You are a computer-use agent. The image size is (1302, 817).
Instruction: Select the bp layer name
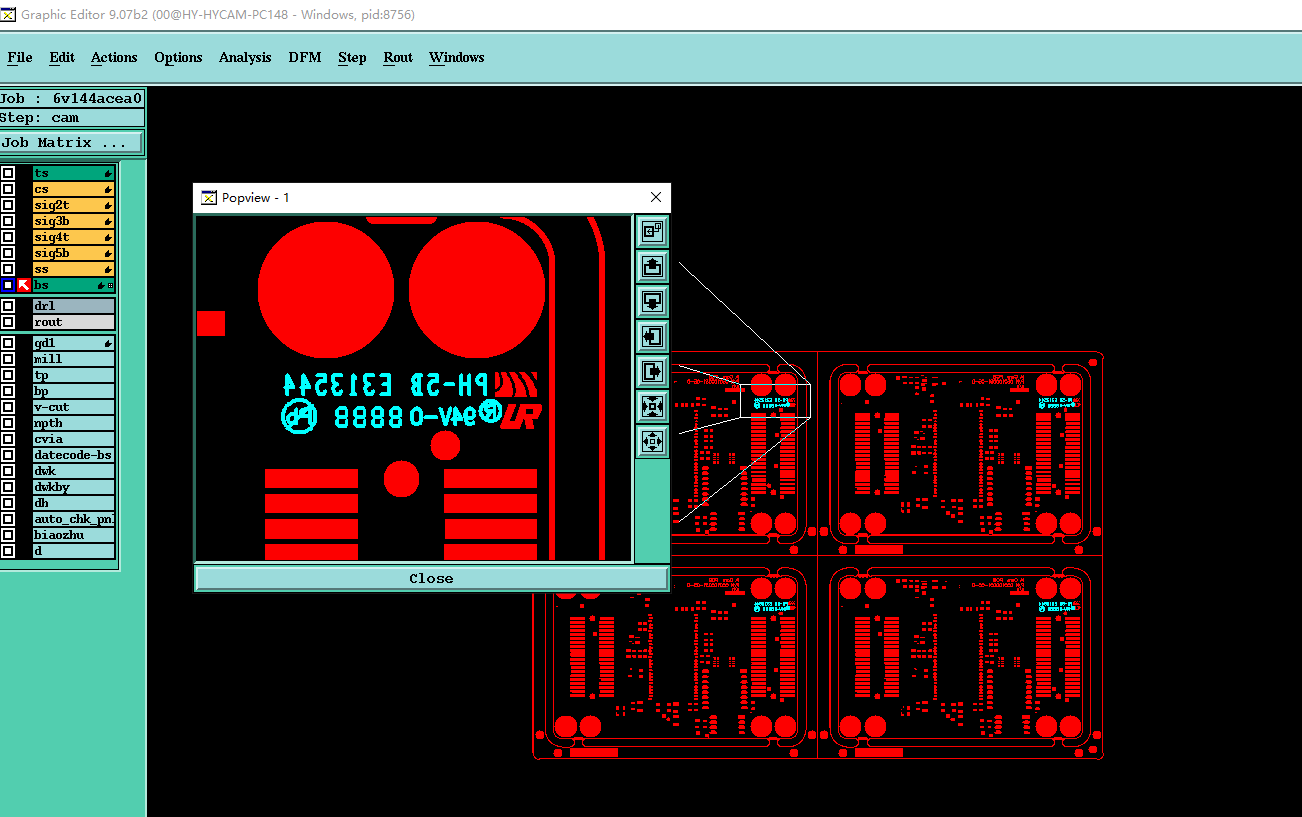pos(74,391)
